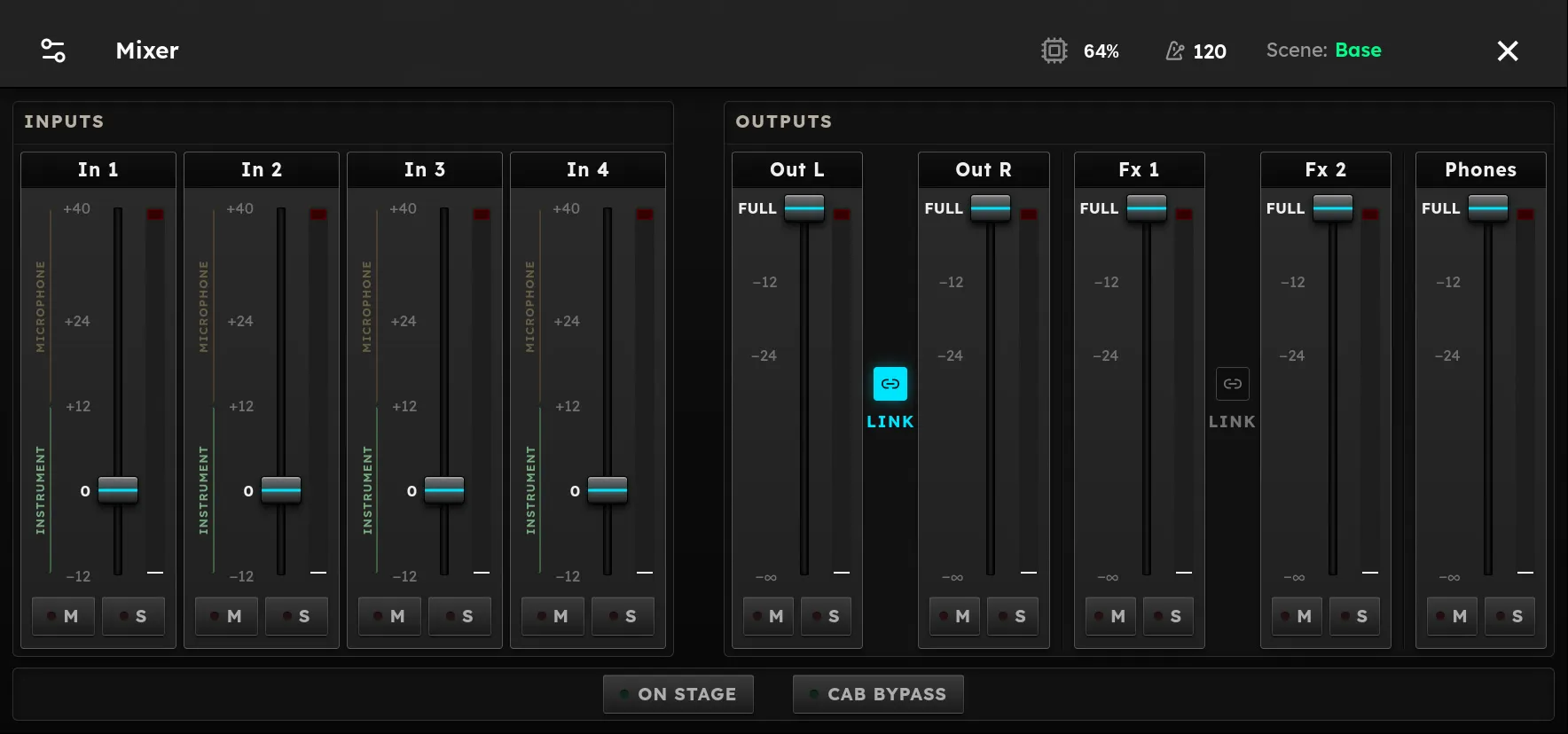Solo the Fx 1 output
The height and width of the screenshot is (734, 1568).
click(1168, 616)
